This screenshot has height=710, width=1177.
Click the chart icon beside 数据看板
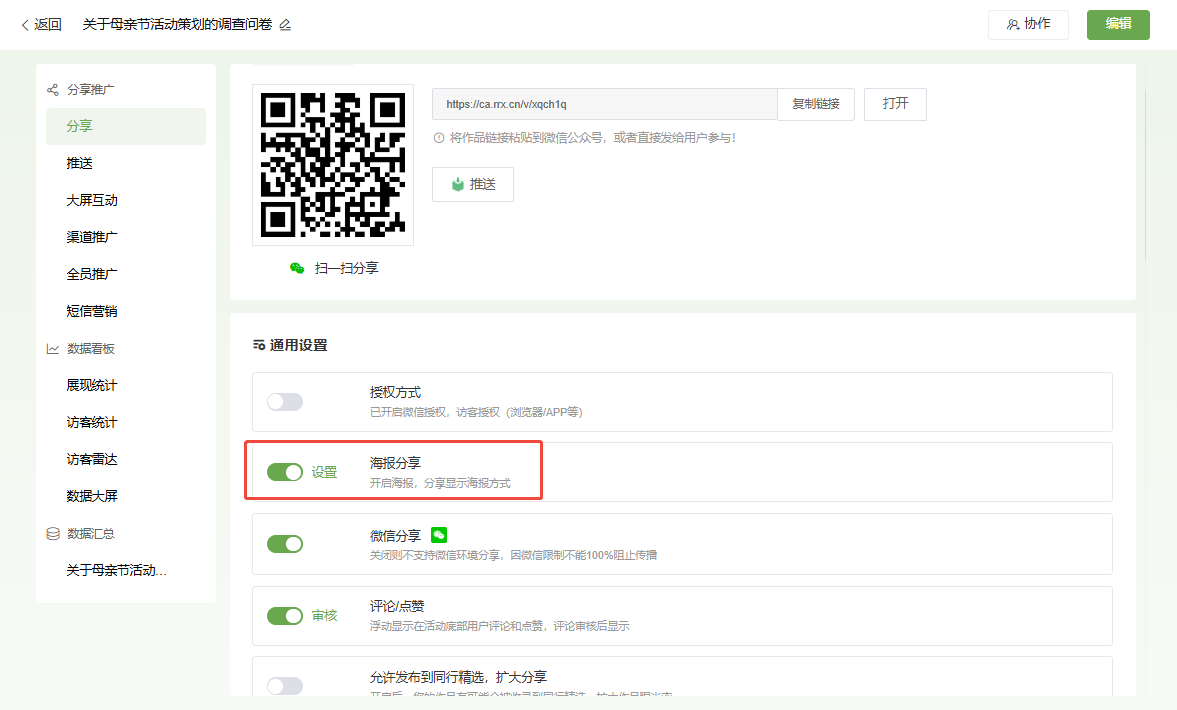point(53,349)
